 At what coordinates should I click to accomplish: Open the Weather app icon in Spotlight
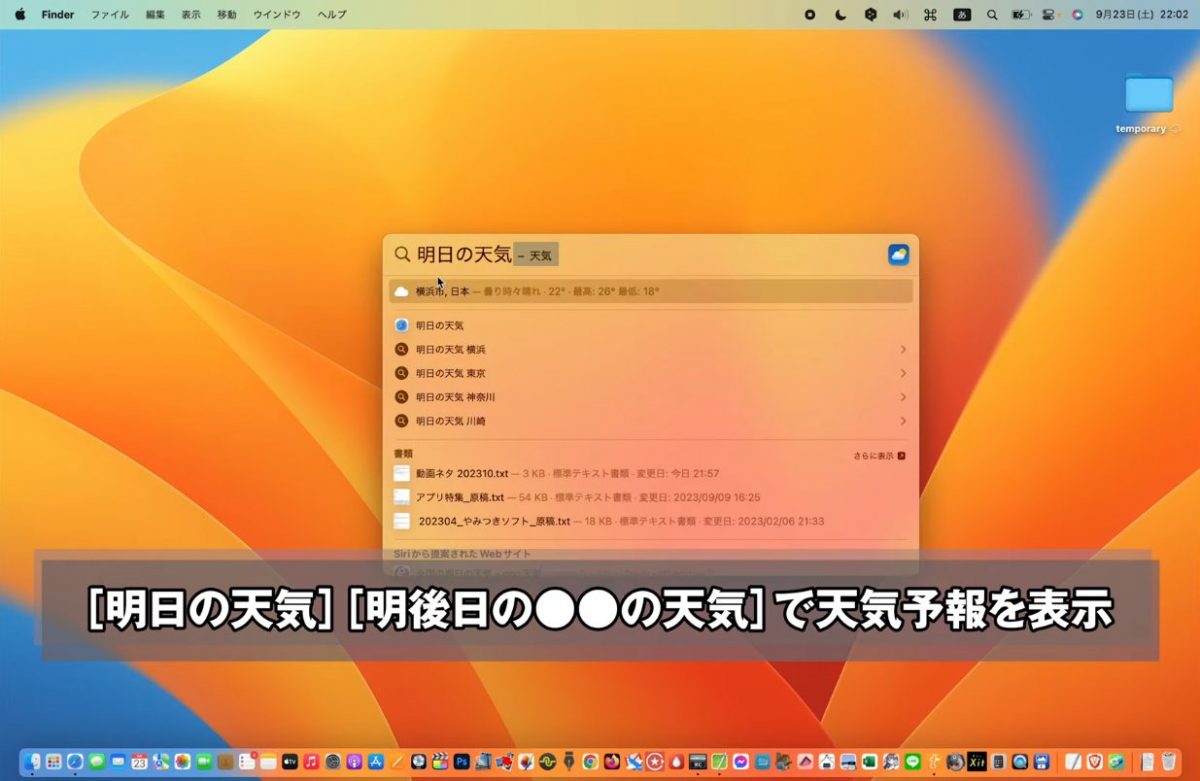pyautogui.click(x=898, y=255)
